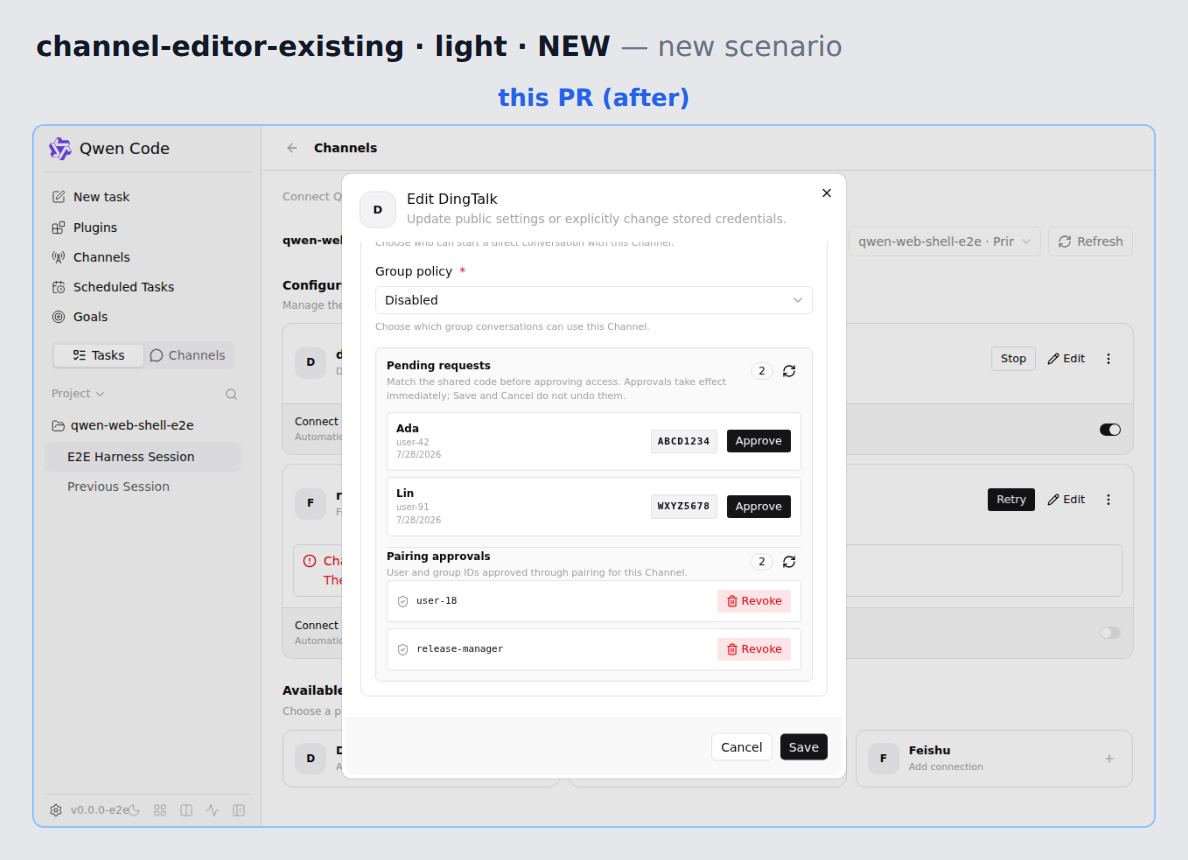Screen dimensions: 1188x860
Task: Click the Channels antenna icon in sidebar
Action: pyautogui.click(x=58, y=257)
